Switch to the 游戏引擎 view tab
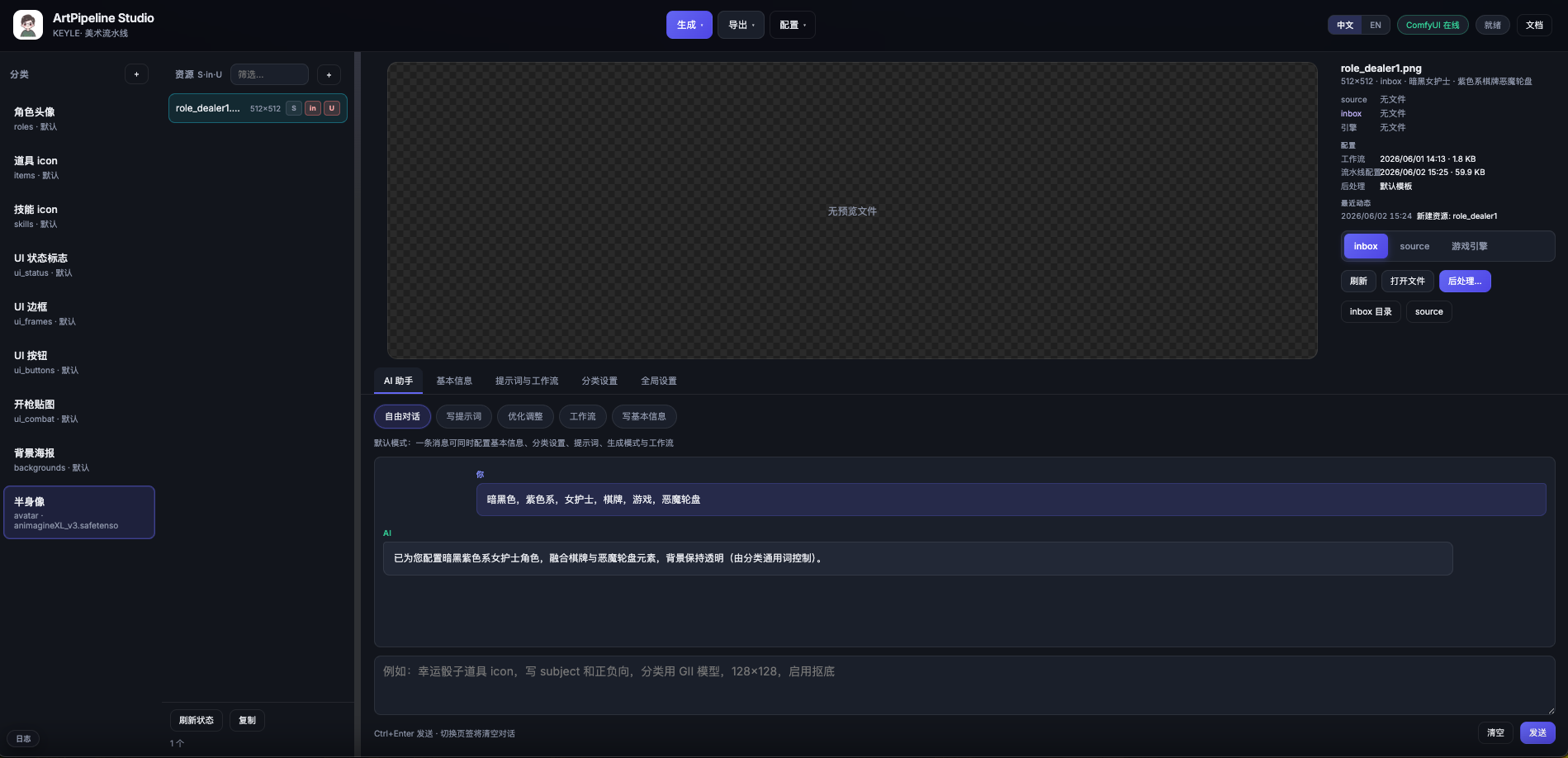Viewport: 1568px width, 758px height. point(1470,246)
